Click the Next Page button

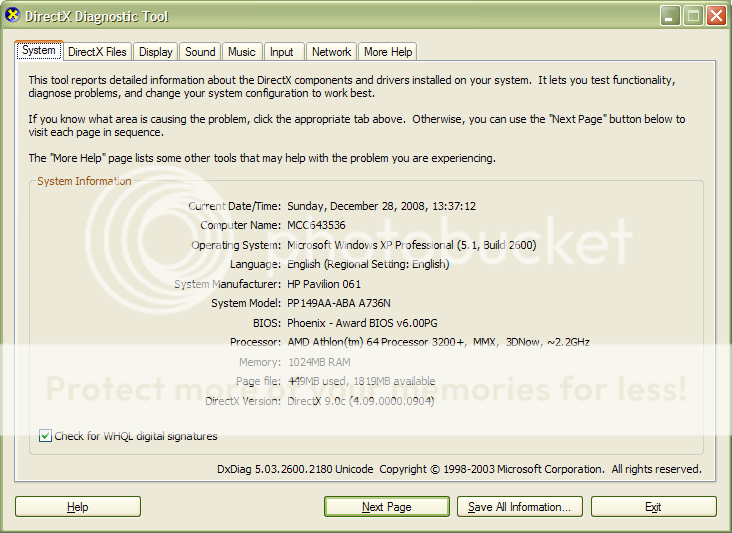coord(386,507)
